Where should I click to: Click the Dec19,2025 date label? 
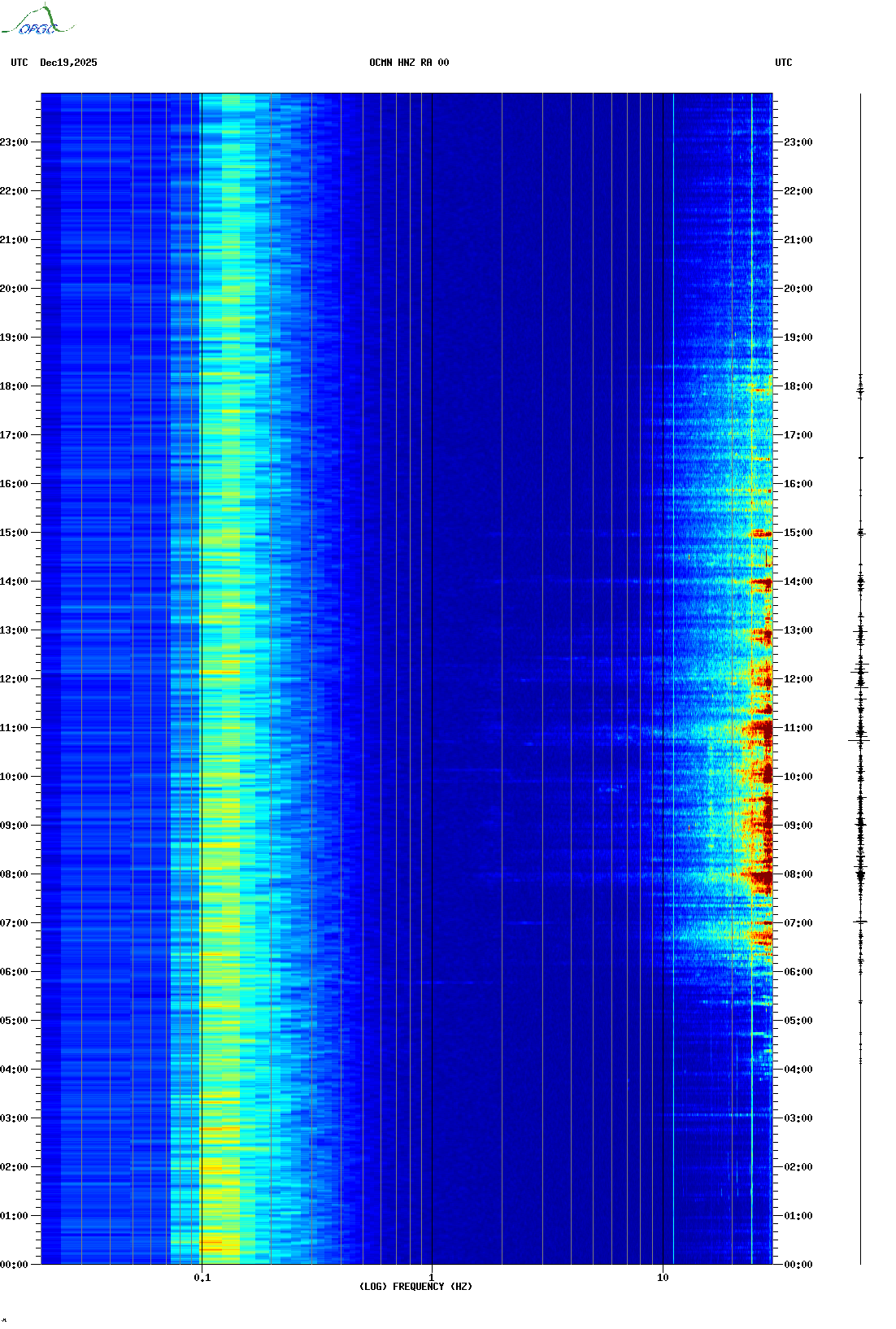point(68,63)
